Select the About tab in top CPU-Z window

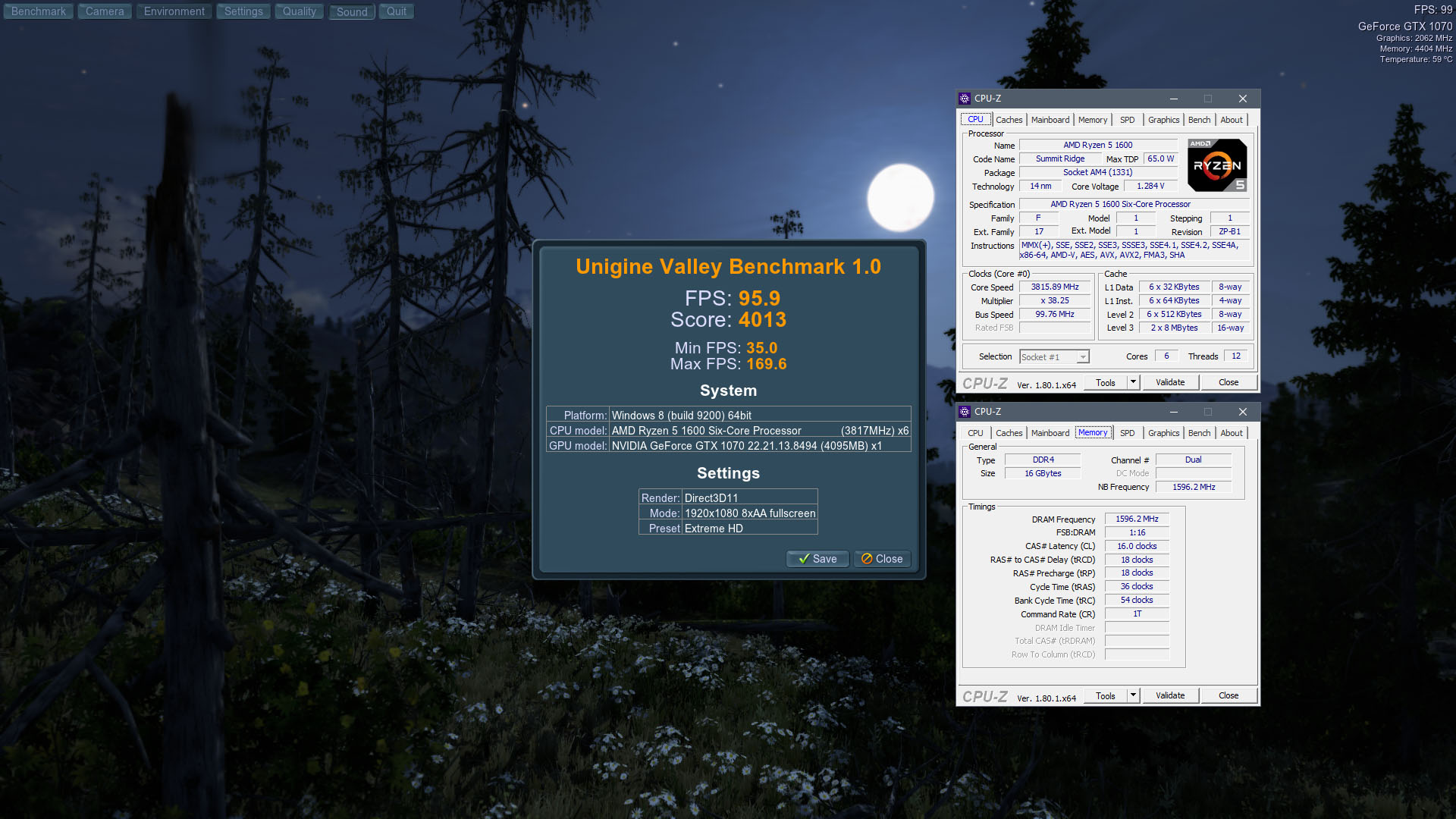click(1232, 120)
